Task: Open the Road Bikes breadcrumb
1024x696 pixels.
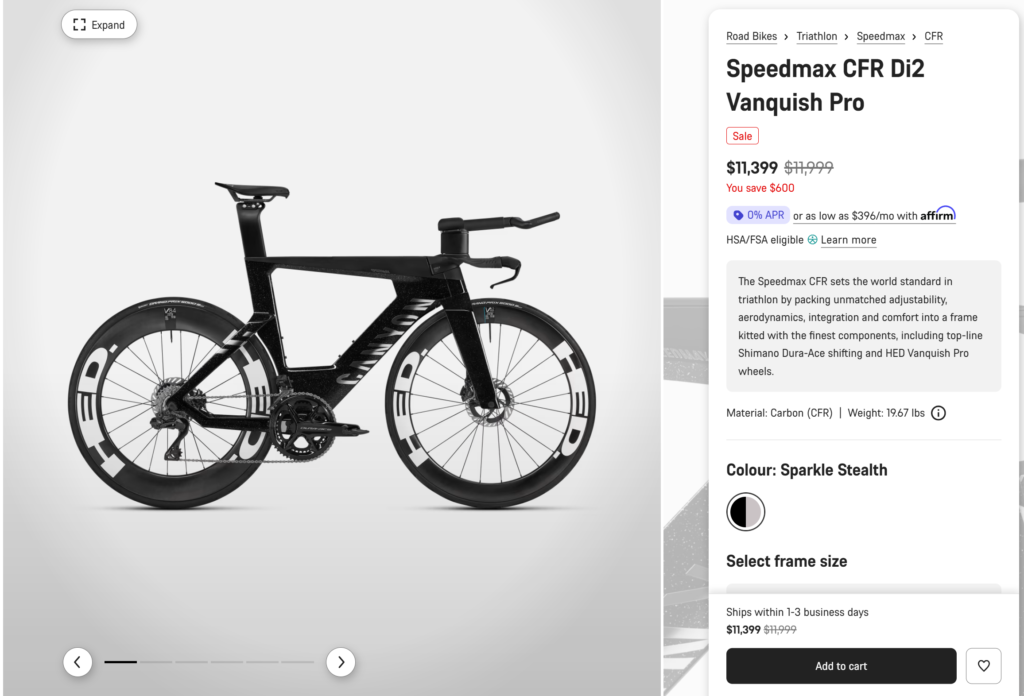Action: click(x=751, y=37)
